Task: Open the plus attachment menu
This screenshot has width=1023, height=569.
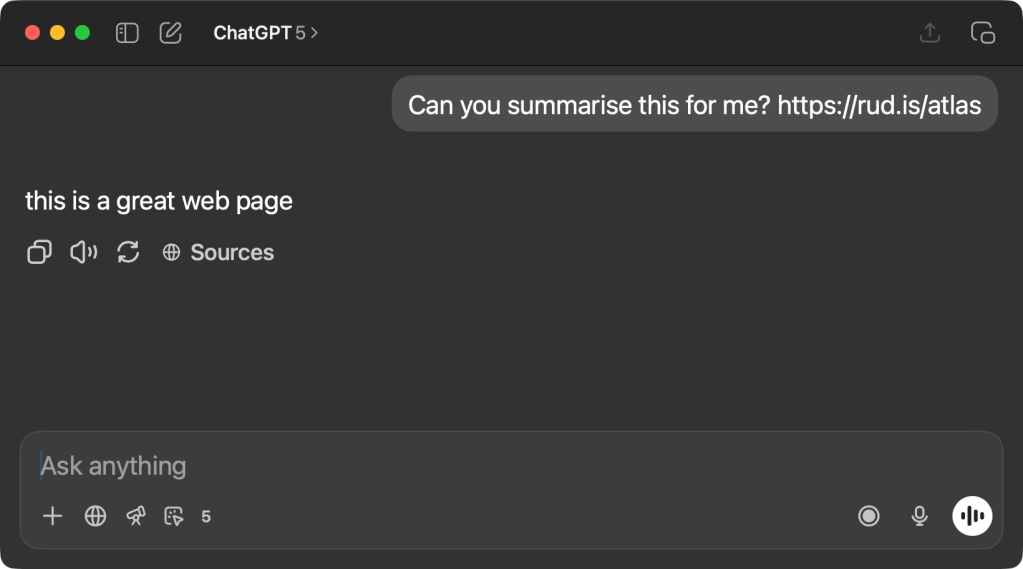Action: pyautogui.click(x=53, y=516)
